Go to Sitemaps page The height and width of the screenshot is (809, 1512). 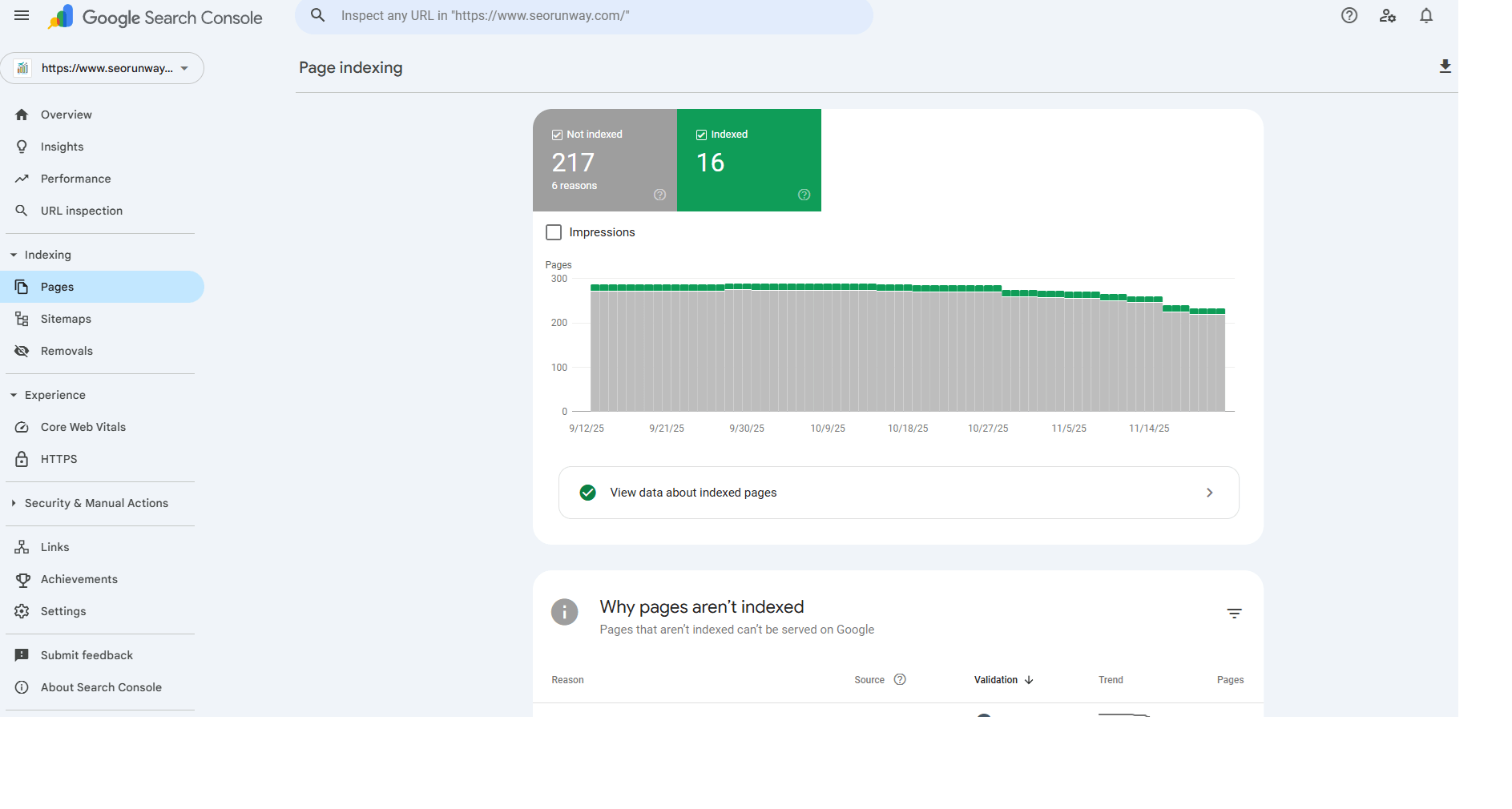click(66, 319)
